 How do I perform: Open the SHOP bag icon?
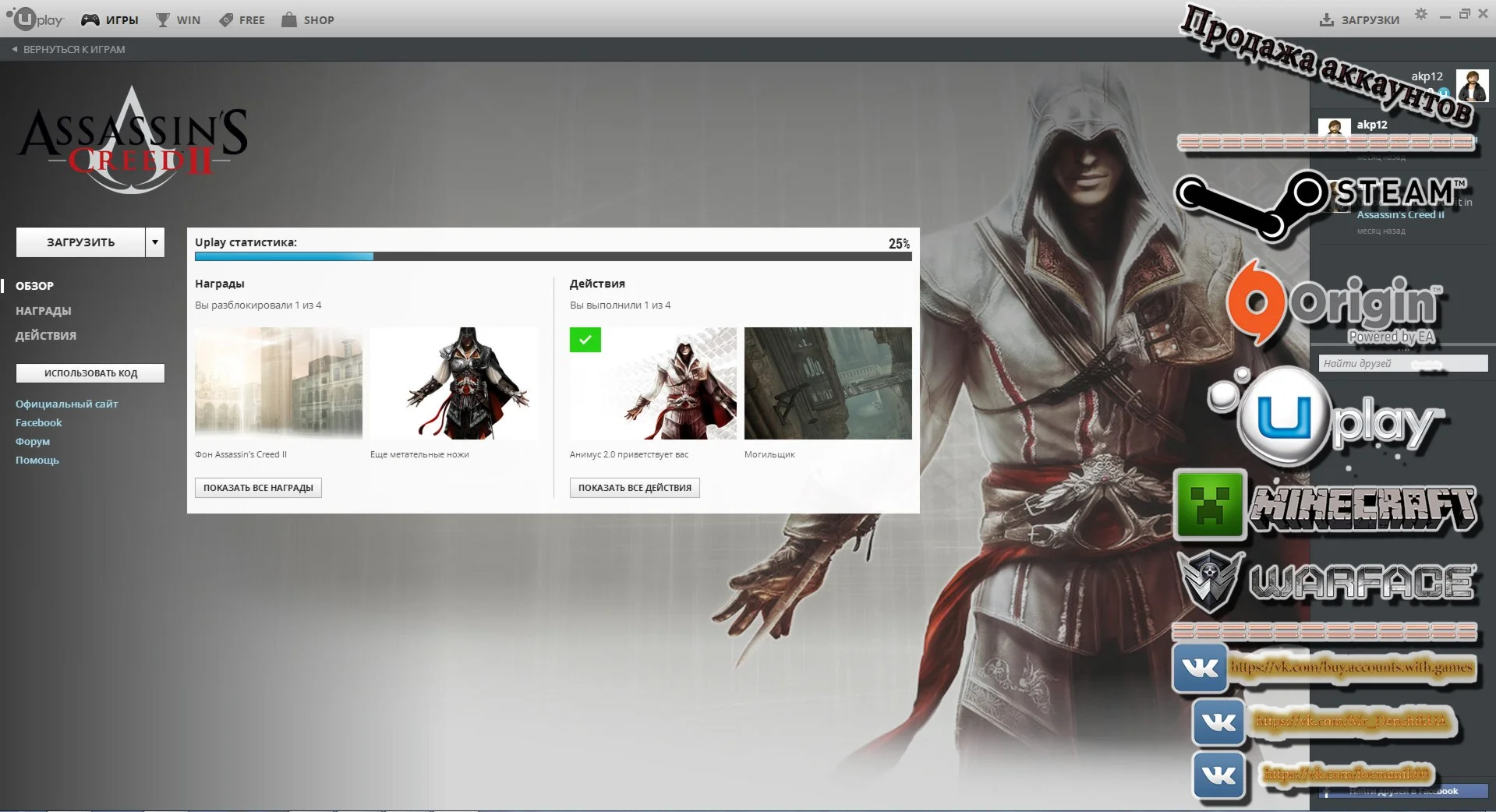click(x=290, y=19)
